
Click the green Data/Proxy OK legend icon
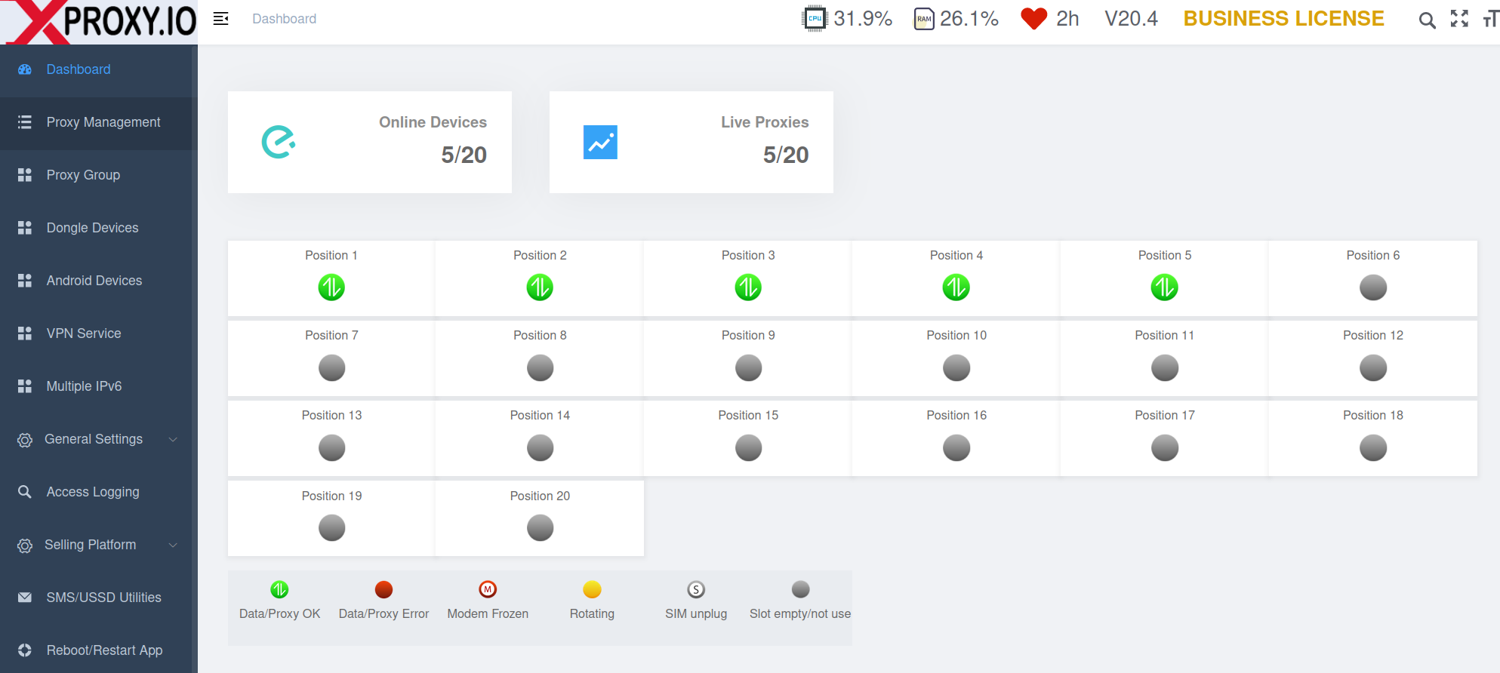click(280, 589)
